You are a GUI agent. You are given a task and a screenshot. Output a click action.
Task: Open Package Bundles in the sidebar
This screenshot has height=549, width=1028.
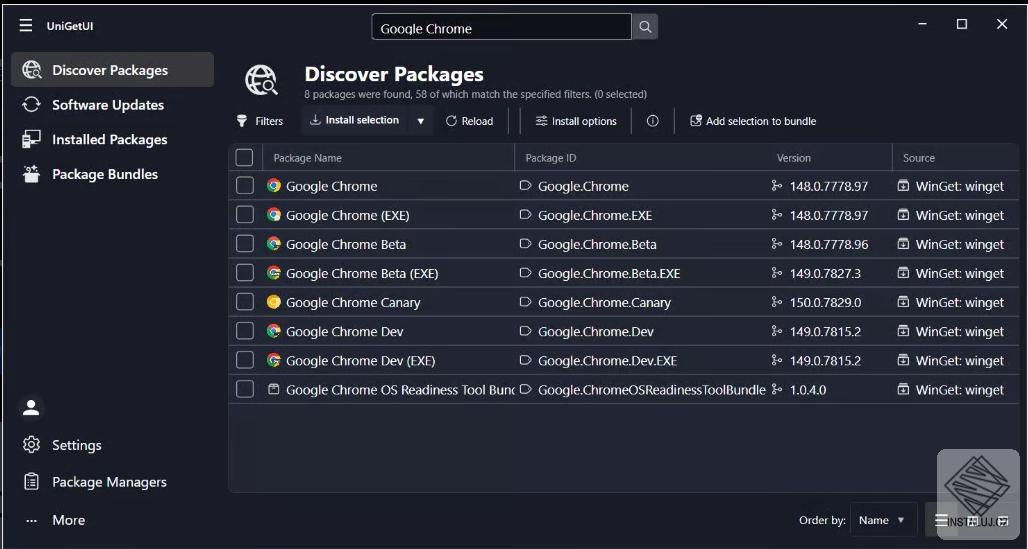click(x=112, y=174)
